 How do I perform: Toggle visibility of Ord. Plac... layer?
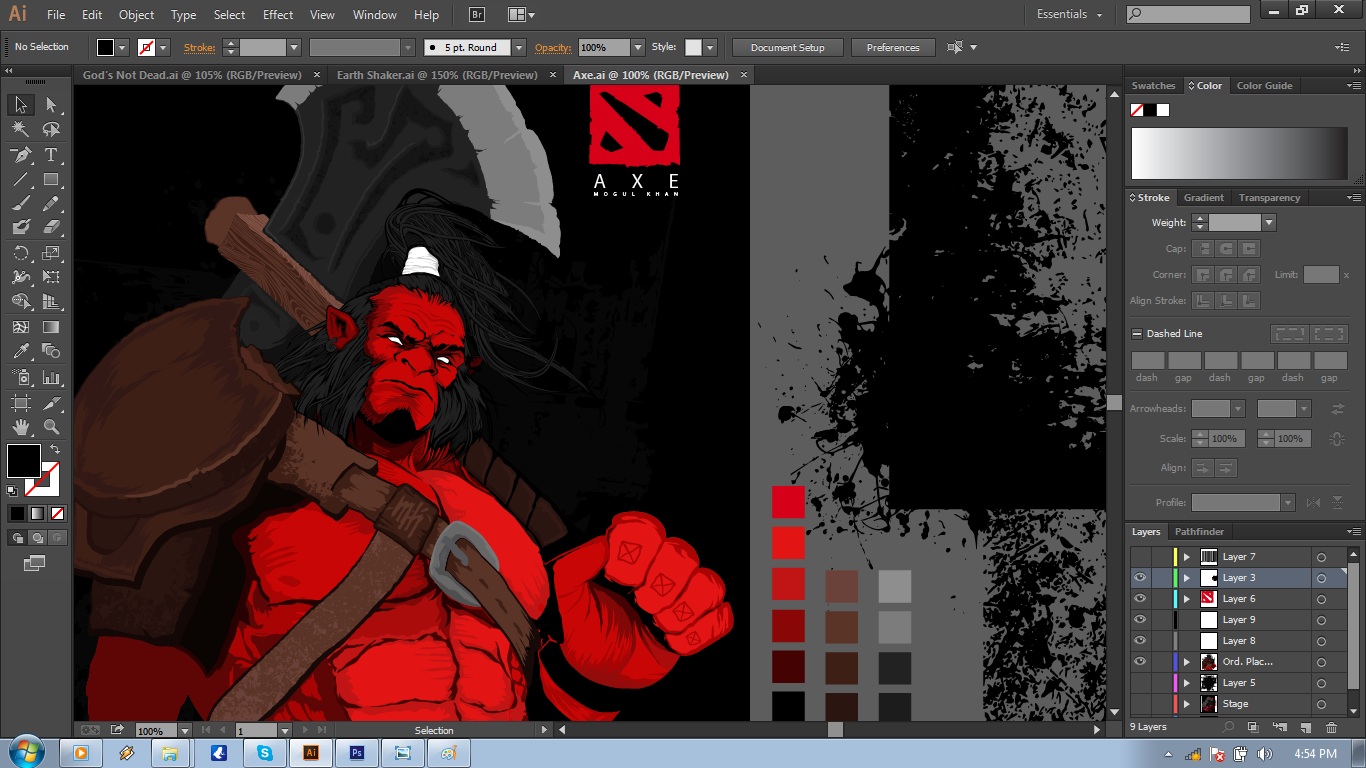pyautogui.click(x=1140, y=661)
